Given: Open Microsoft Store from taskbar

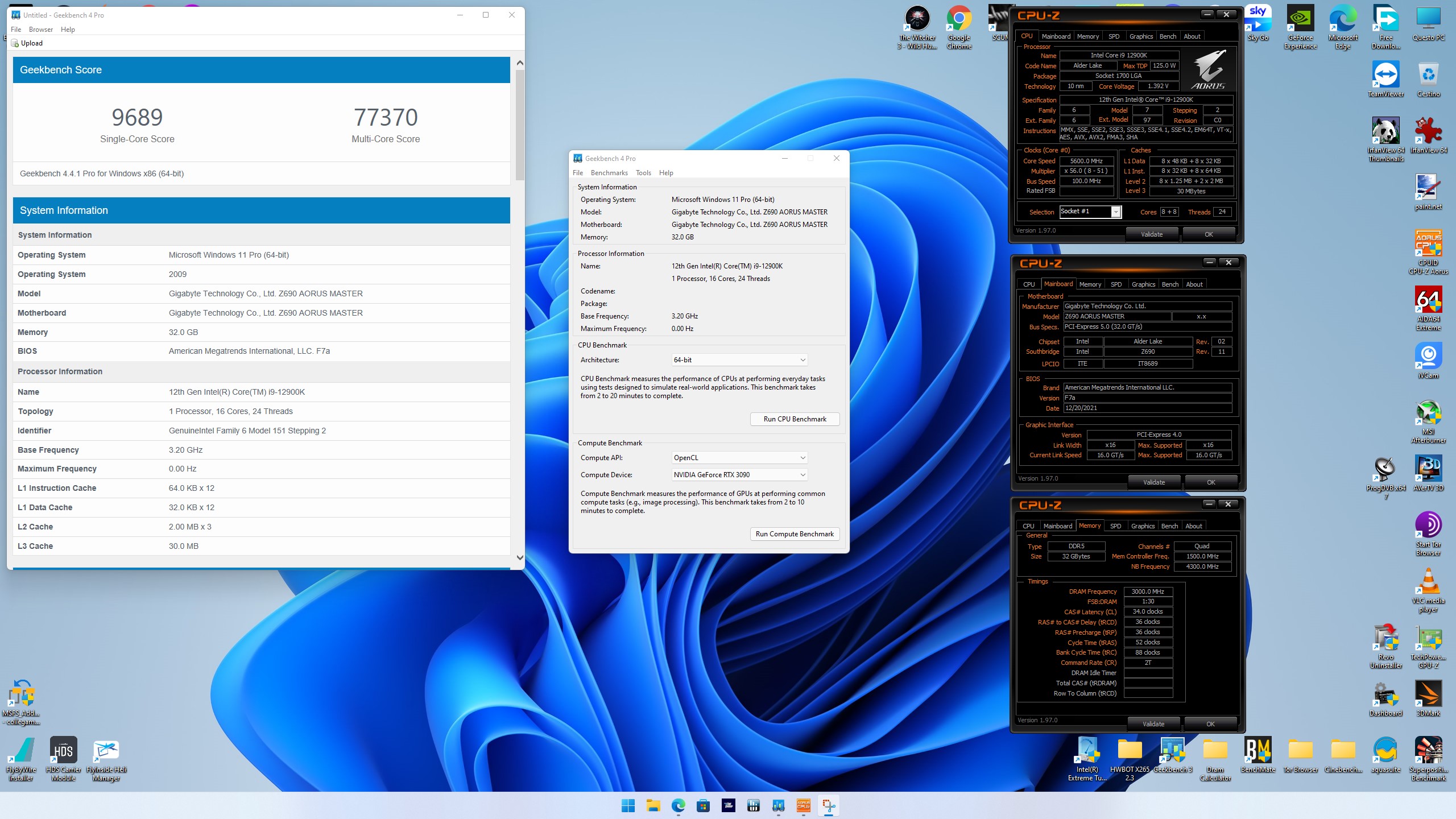Looking at the screenshot, I should [703, 805].
